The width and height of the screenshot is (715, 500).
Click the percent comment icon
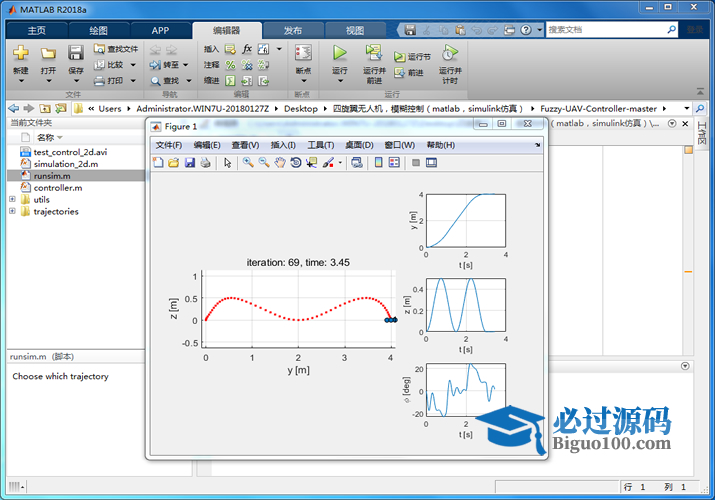point(230,65)
